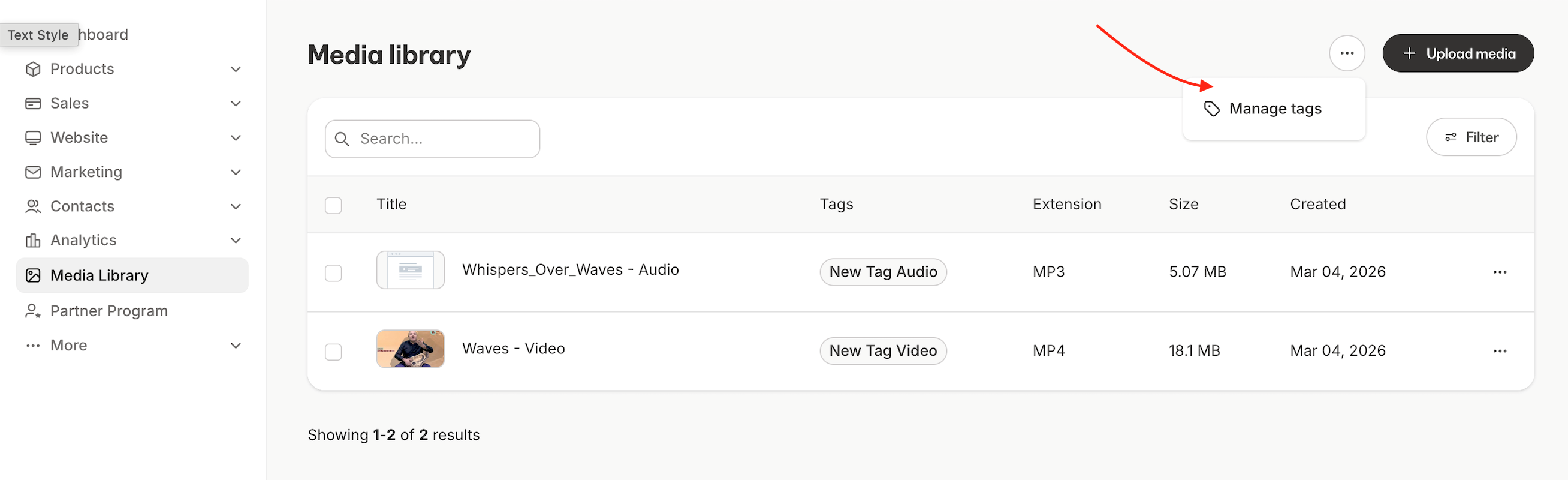1568x480 pixels.
Task: Expand the Marketing section chevron
Action: 236,172
